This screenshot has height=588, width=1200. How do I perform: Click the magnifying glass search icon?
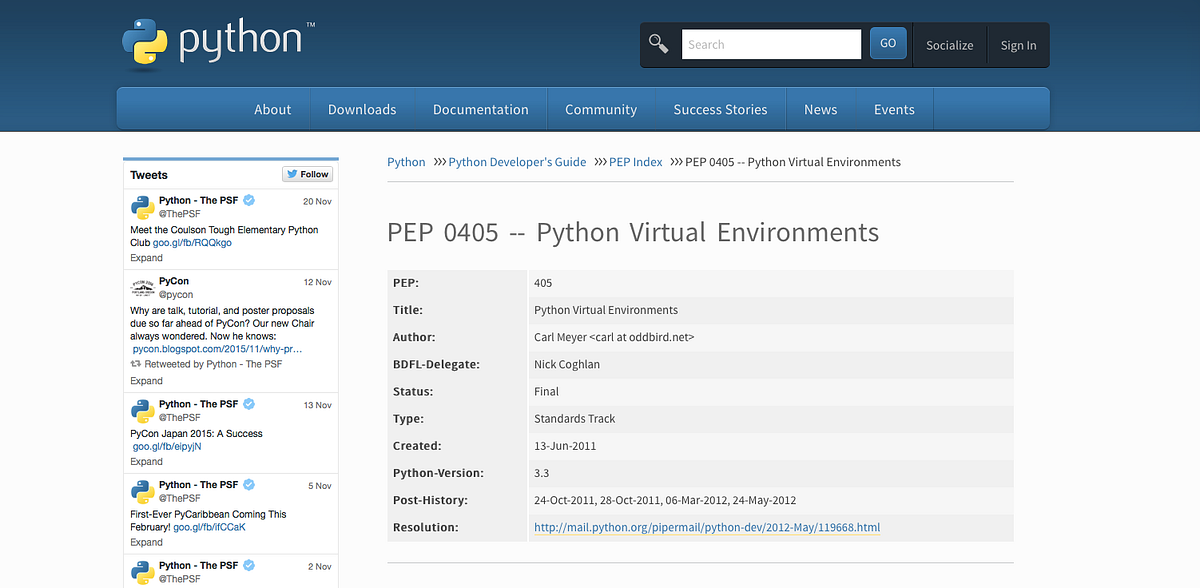coord(659,43)
